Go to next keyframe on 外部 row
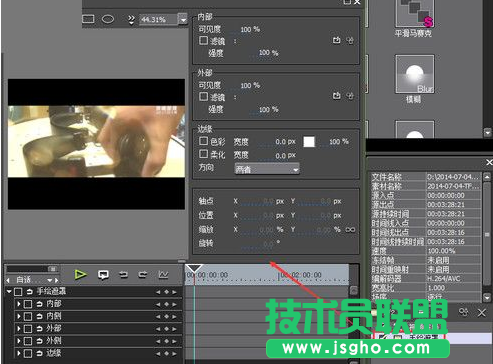The height and width of the screenshot is (364, 493). tap(174, 329)
